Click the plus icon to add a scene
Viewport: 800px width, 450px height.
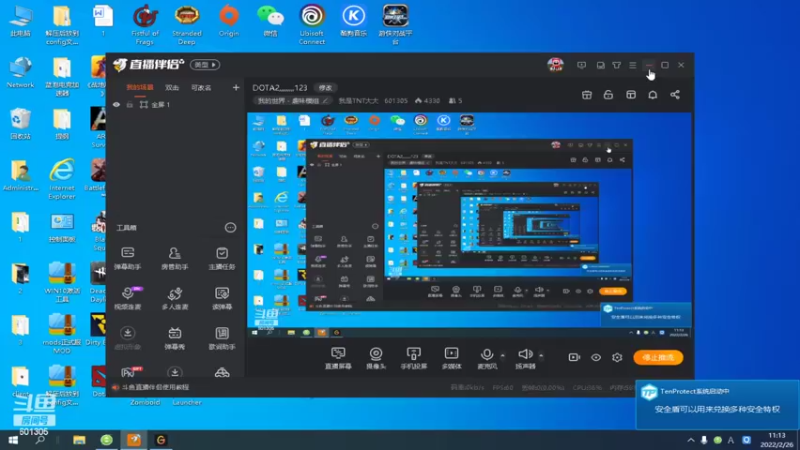pos(236,88)
